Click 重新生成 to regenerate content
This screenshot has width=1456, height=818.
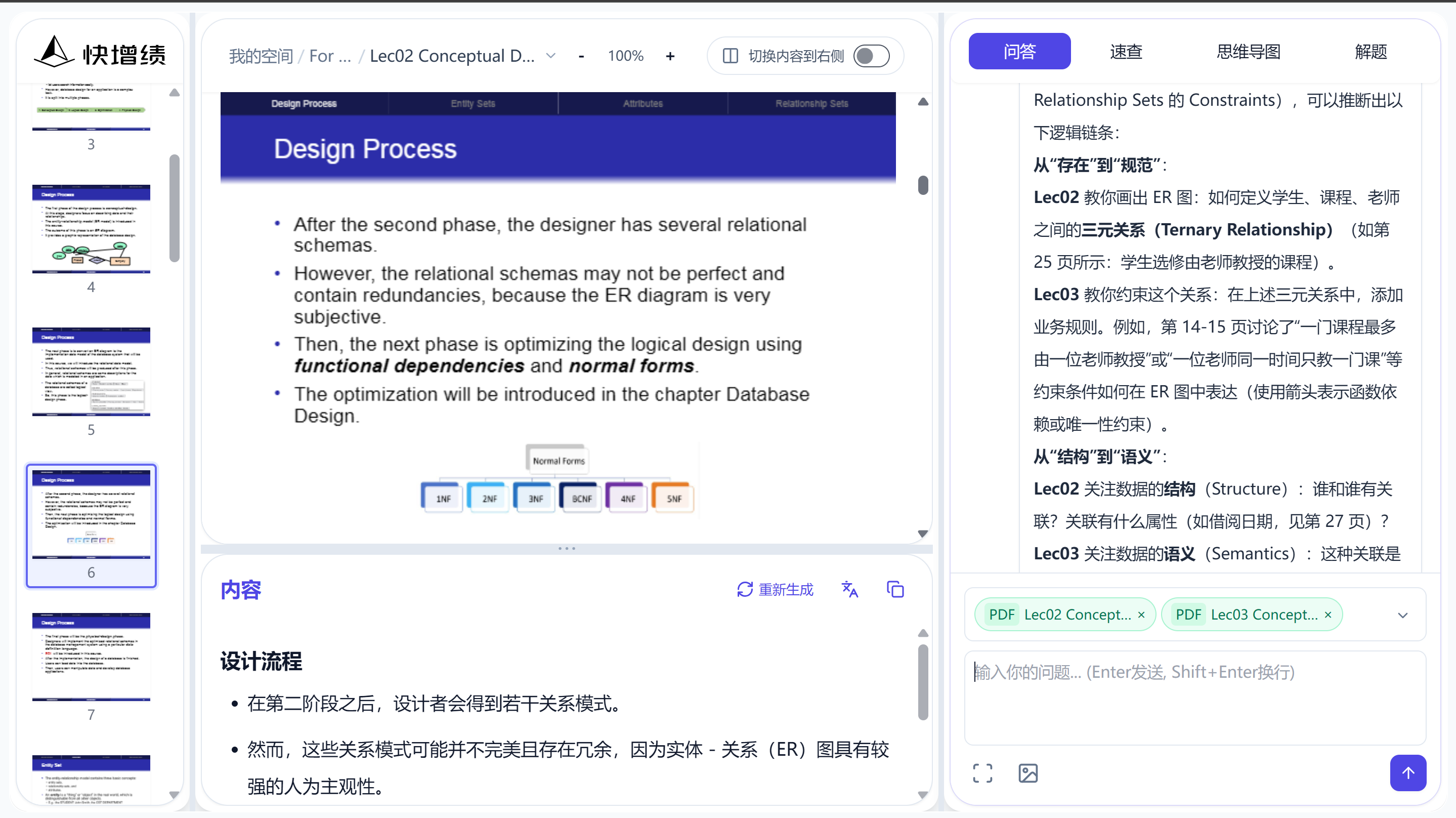tap(775, 590)
